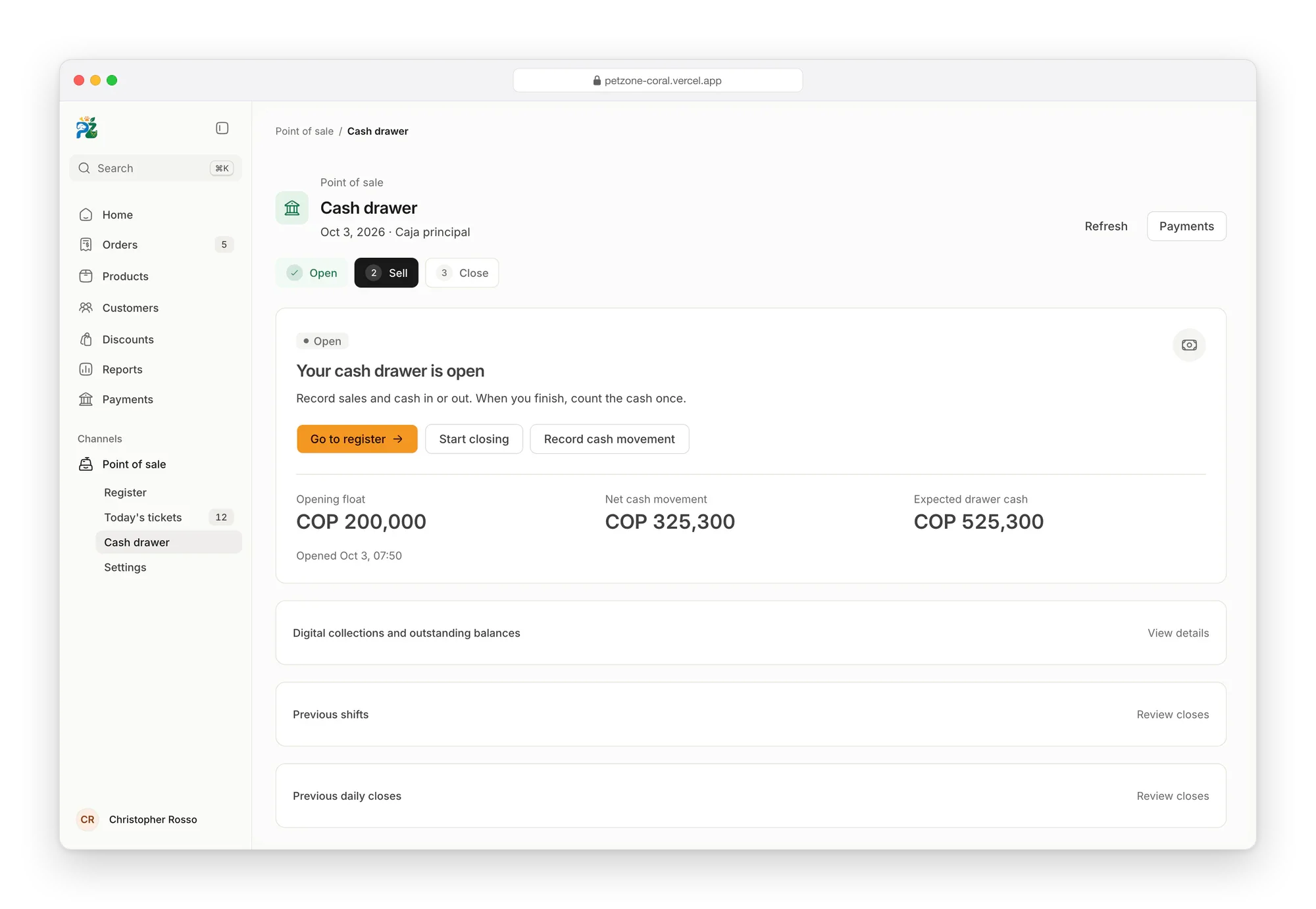Viewport: 1316px width, 909px height.
Task: Click the cash banknote icon in card
Action: 1189,345
